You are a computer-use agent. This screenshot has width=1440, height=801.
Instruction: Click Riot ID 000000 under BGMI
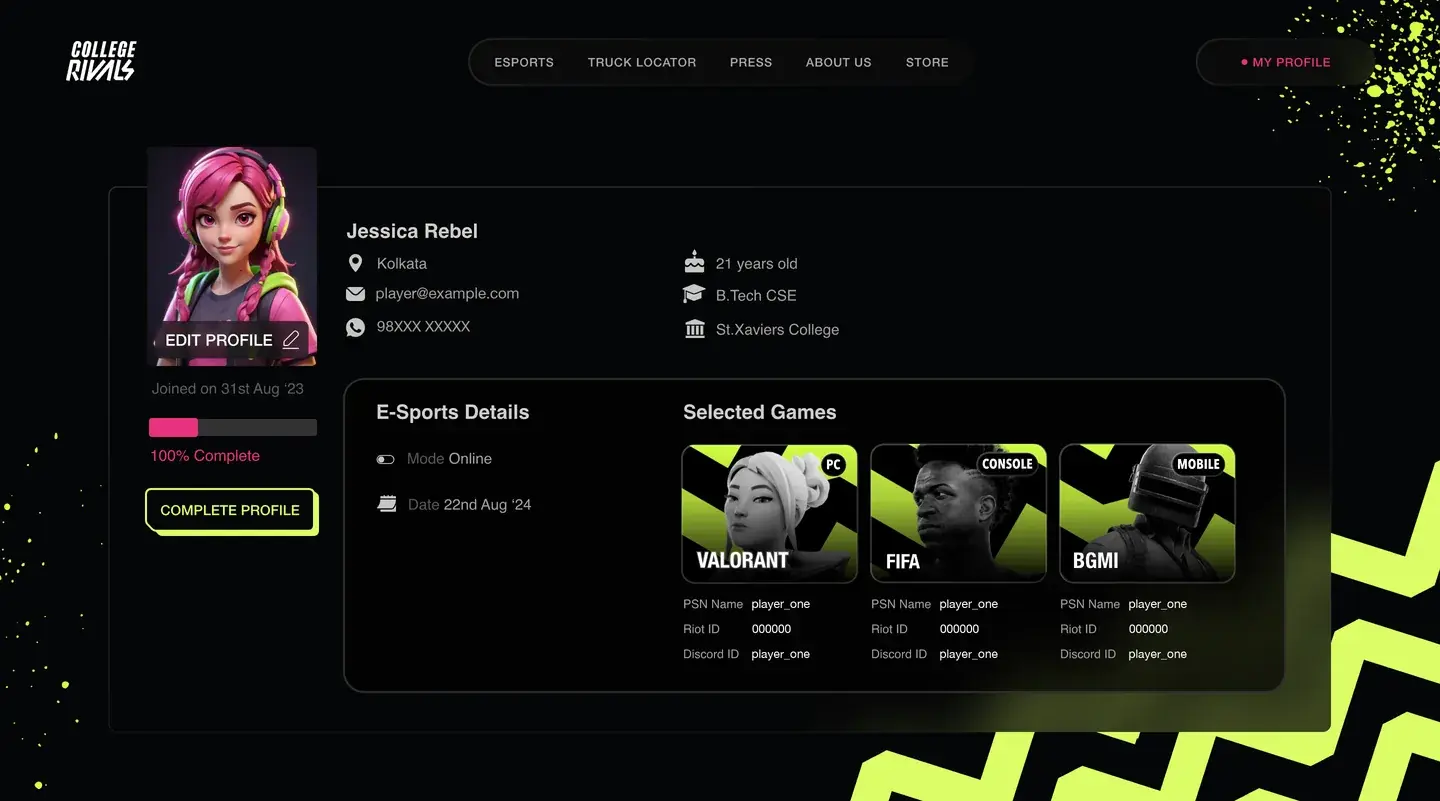click(1148, 629)
